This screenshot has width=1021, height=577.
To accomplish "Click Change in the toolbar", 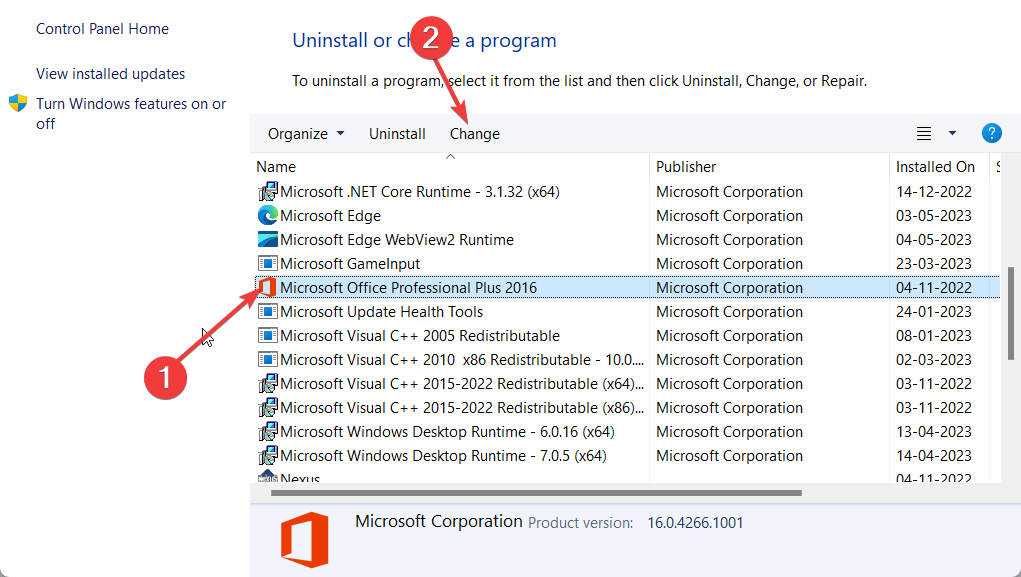I will click(475, 134).
